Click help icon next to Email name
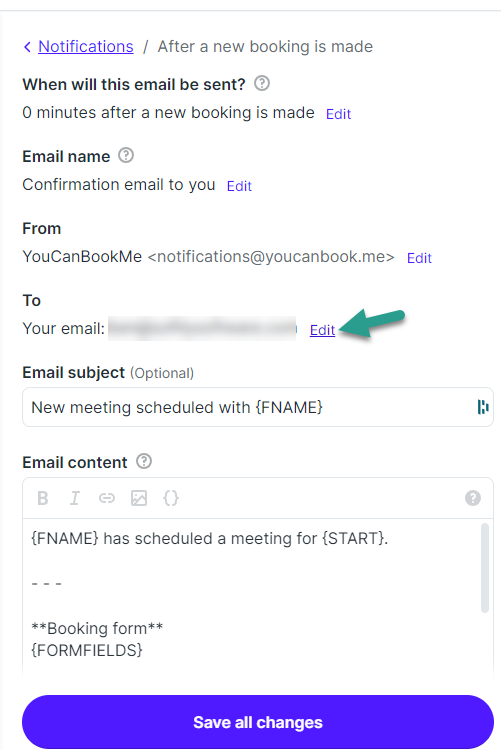501x750 pixels. (x=126, y=155)
